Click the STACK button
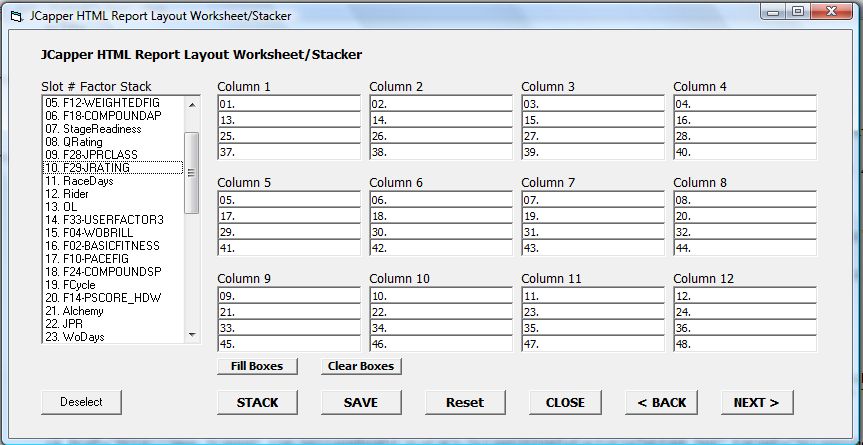 coord(257,403)
